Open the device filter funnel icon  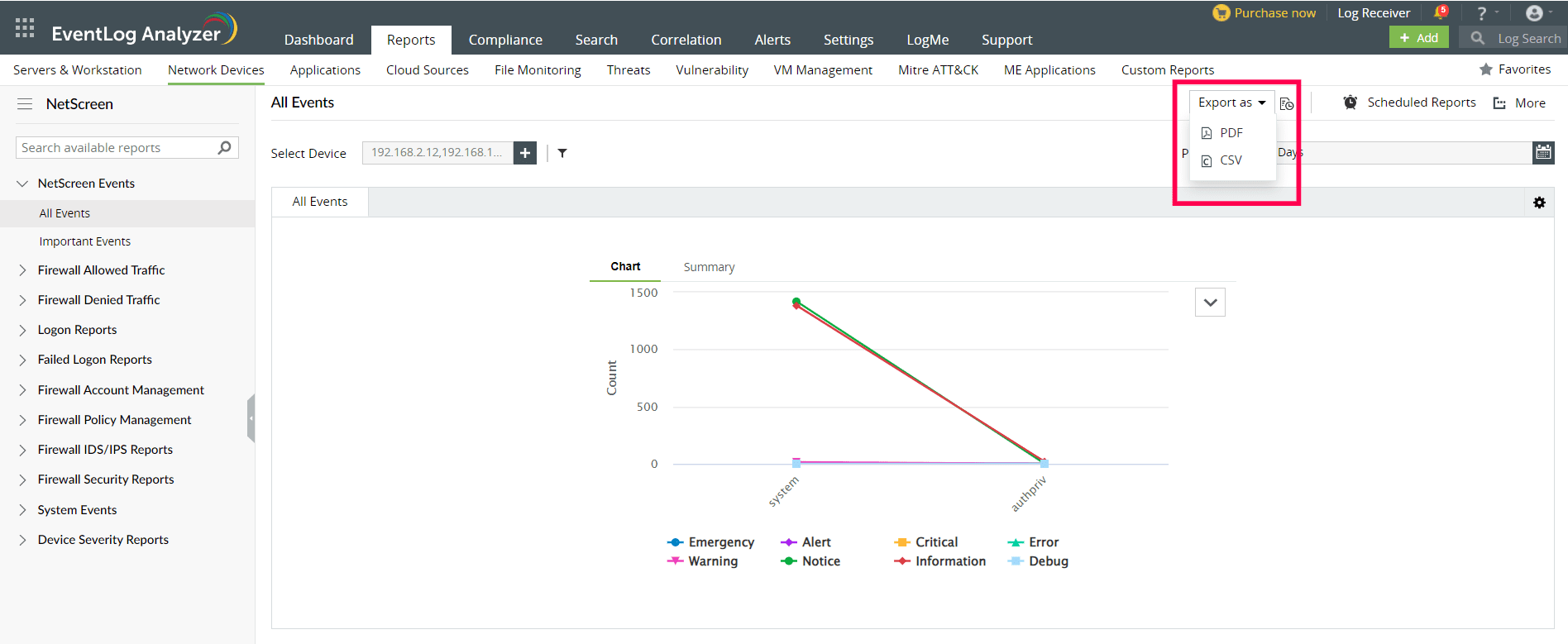coord(562,153)
